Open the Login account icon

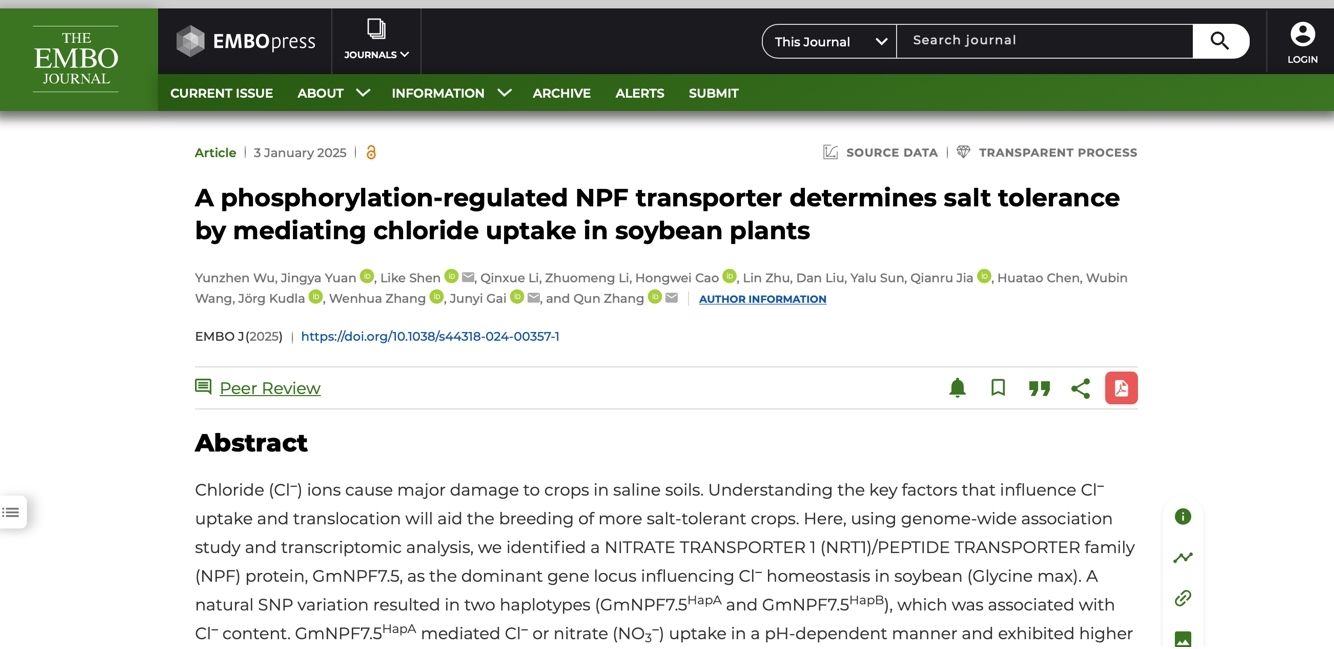click(x=1302, y=43)
